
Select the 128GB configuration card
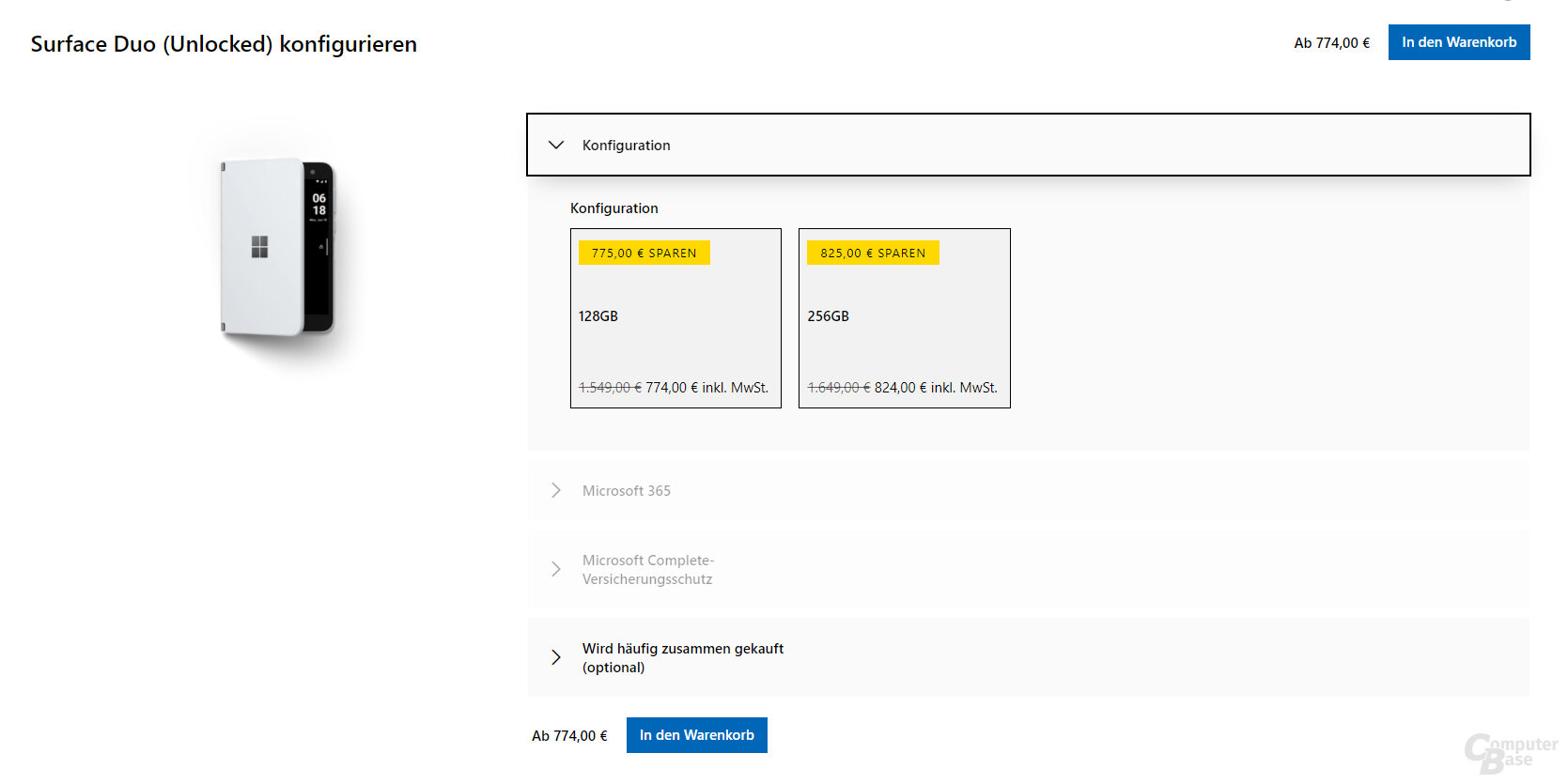[675, 318]
